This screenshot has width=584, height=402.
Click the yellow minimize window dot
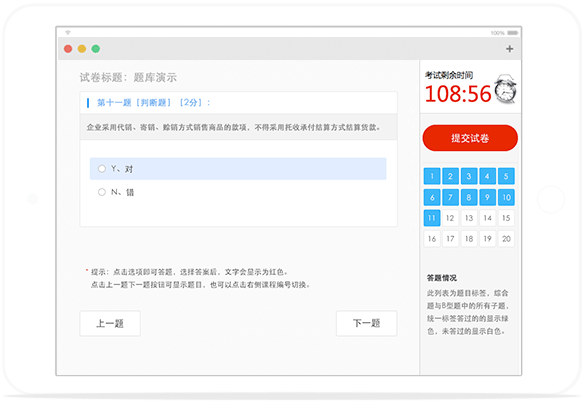coord(82,49)
